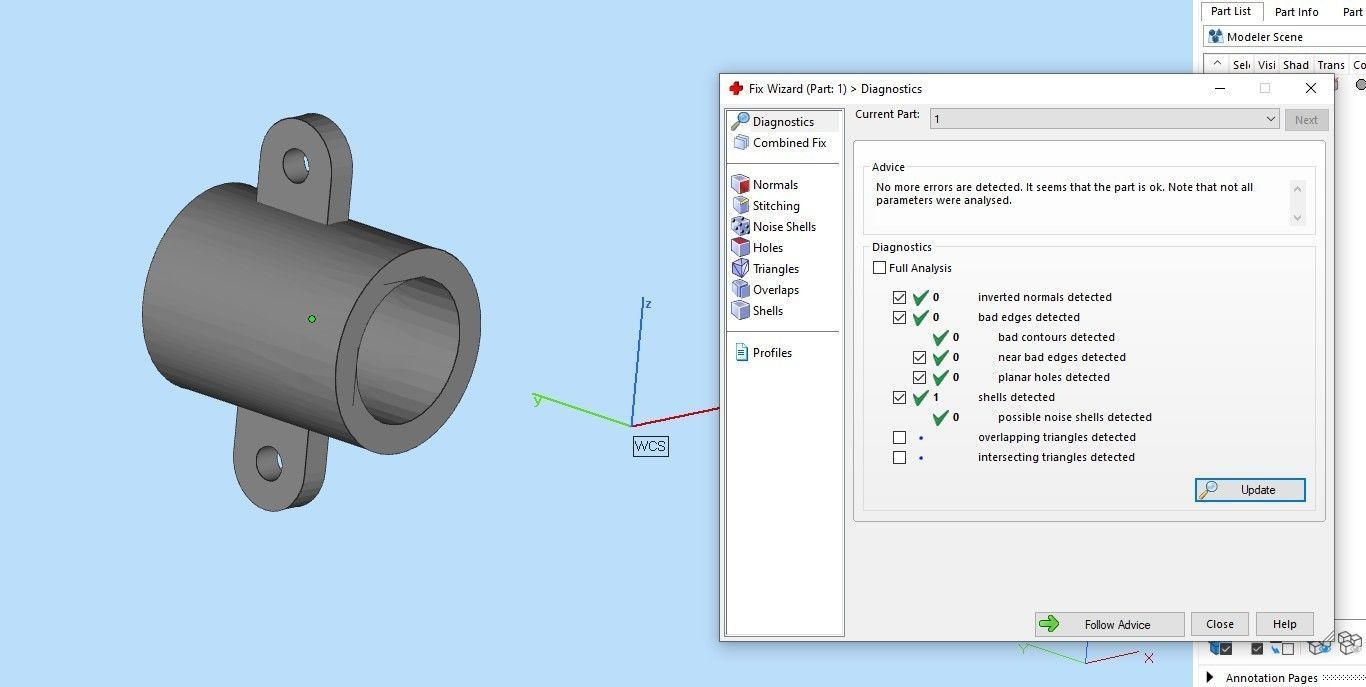
Task: Toggle shells detected checkbox
Action: click(899, 397)
